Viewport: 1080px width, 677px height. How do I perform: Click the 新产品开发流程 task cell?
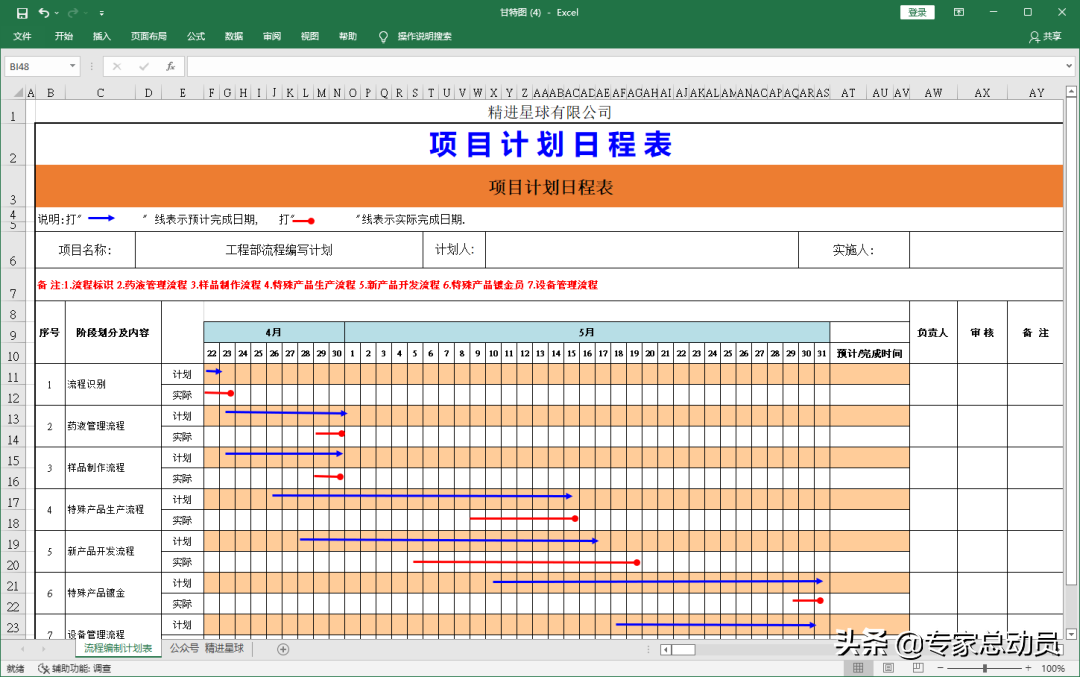click(x=114, y=551)
